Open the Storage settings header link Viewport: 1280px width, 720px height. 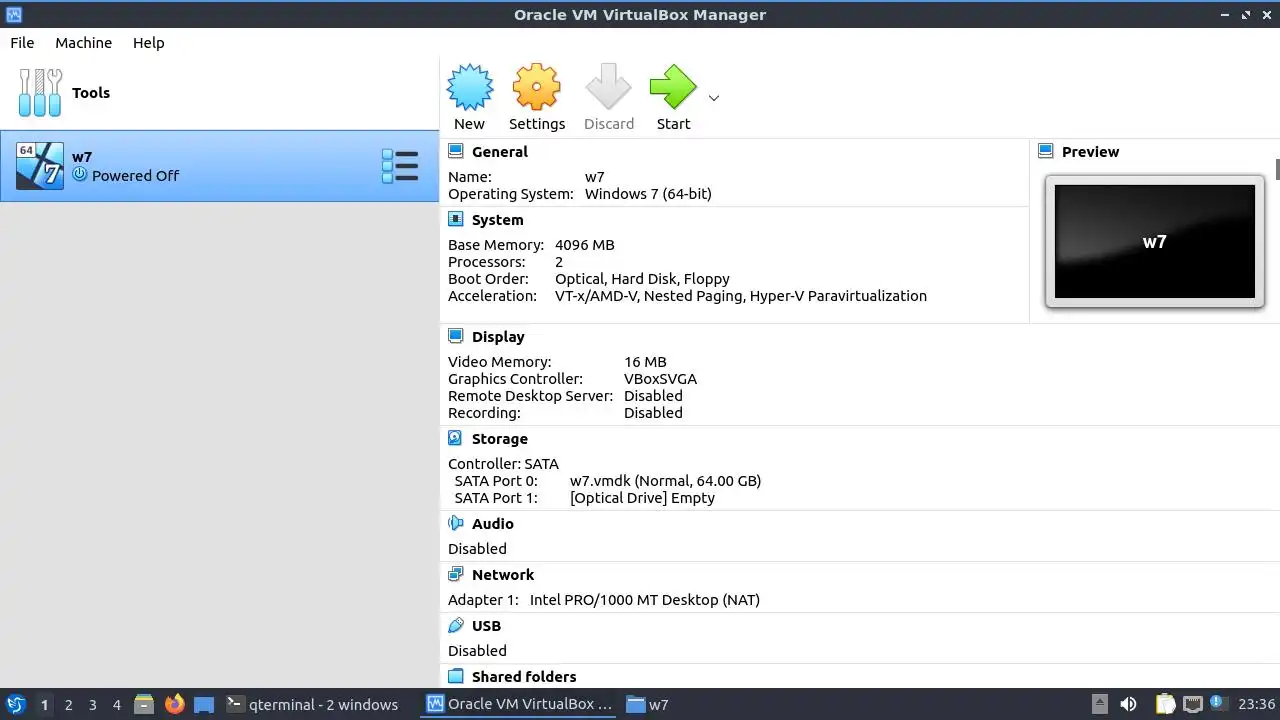[500, 439]
